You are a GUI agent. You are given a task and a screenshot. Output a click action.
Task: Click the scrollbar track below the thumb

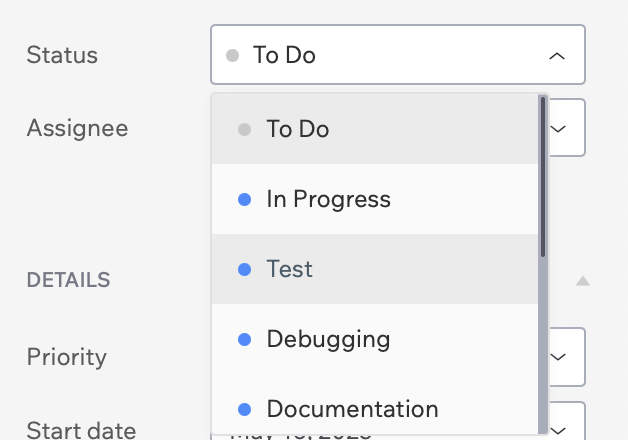(x=543, y=345)
